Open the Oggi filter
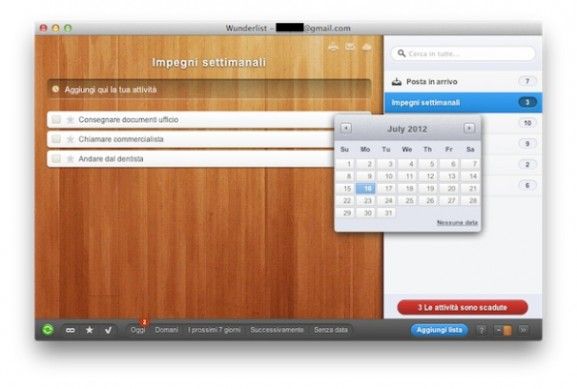577x389 pixels. pos(138,330)
